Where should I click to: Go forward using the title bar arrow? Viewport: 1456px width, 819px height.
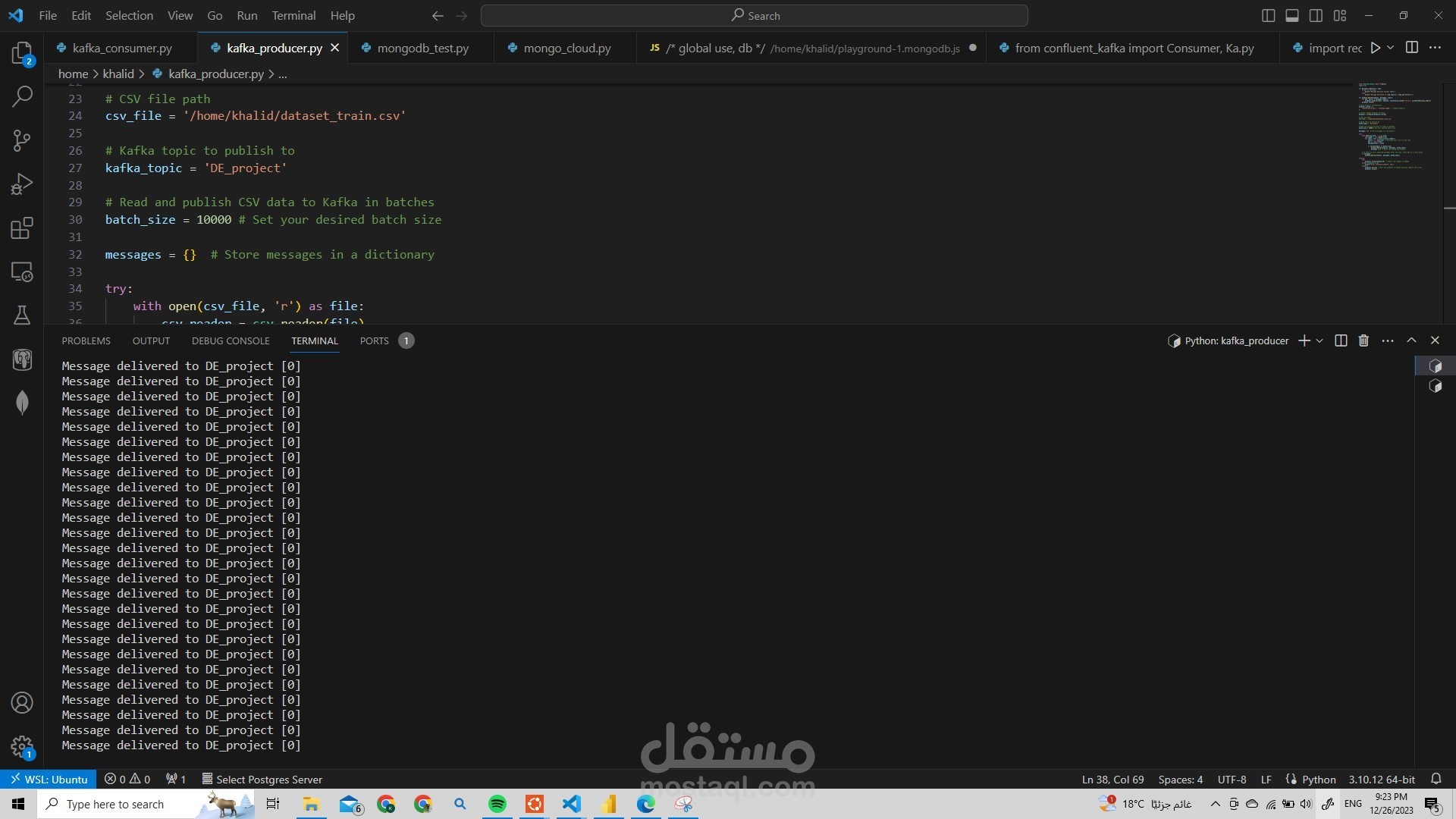[x=461, y=15]
